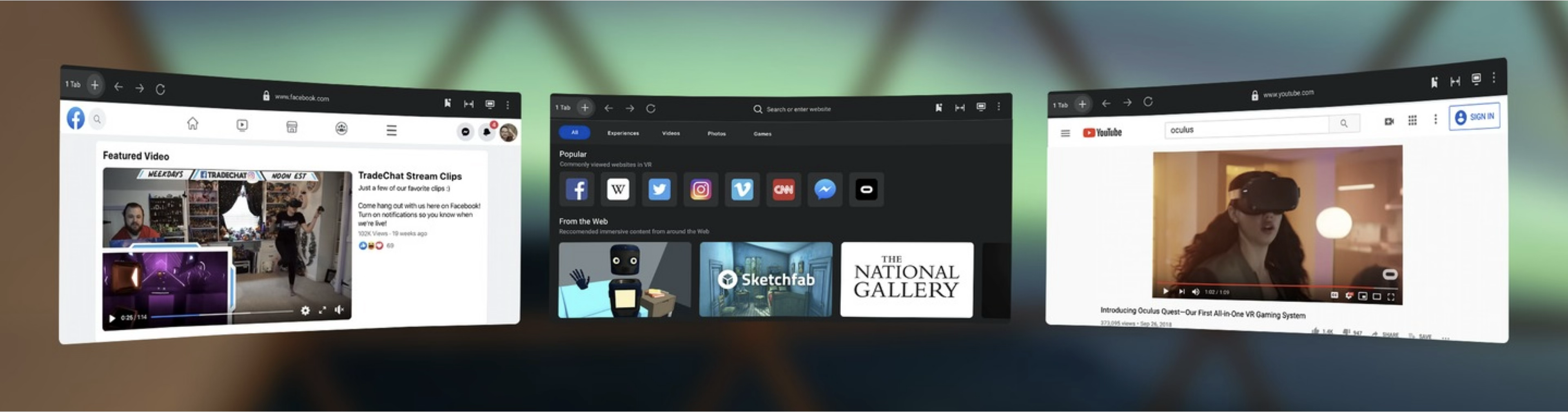1568x412 pixels.
Task: Click the YouTube SIGN IN button
Action: pyautogui.click(x=1474, y=117)
